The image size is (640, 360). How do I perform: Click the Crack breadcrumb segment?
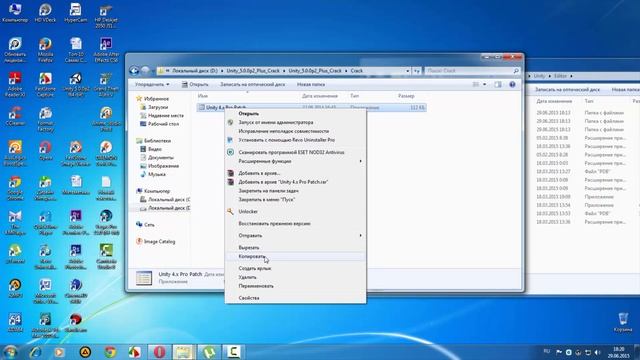click(x=356, y=71)
